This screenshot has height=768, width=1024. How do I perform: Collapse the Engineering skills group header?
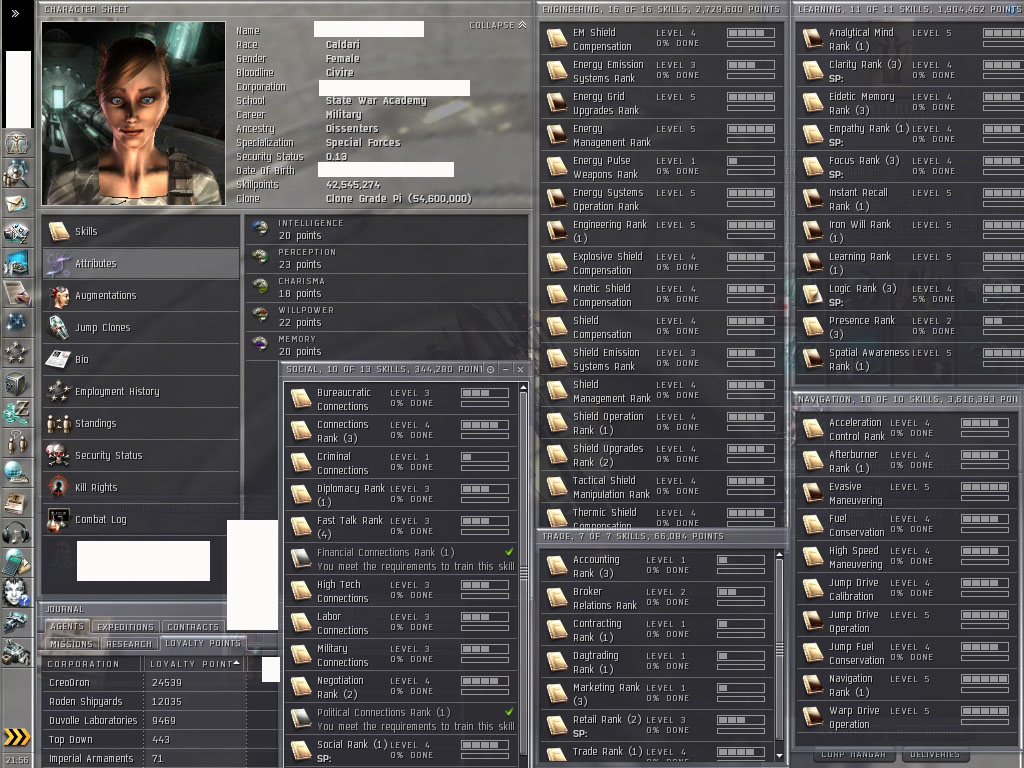point(661,9)
